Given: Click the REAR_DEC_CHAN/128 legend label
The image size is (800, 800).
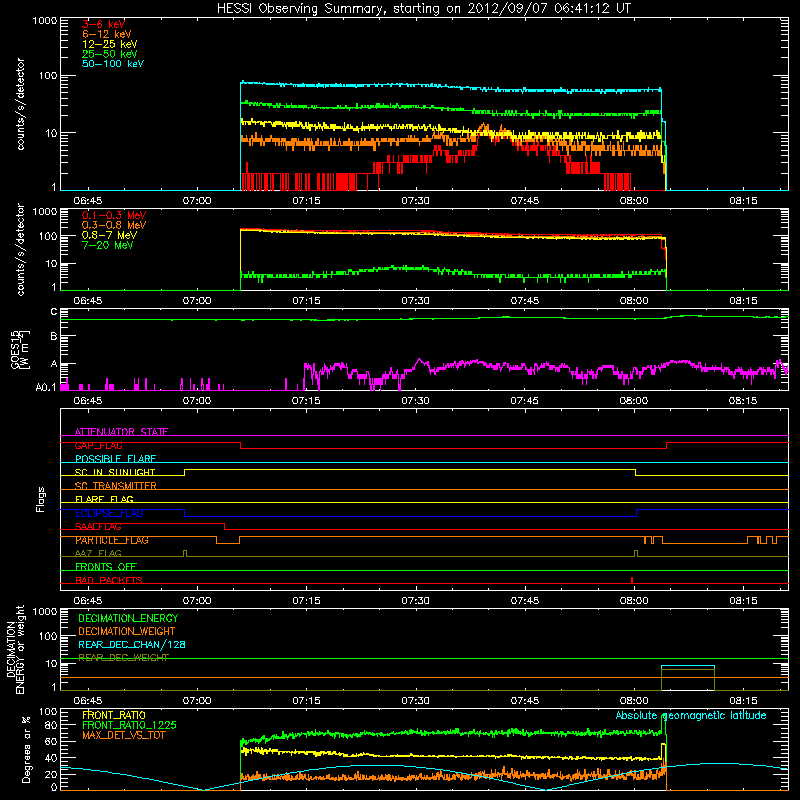Looking at the screenshot, I should coord(132,645).
